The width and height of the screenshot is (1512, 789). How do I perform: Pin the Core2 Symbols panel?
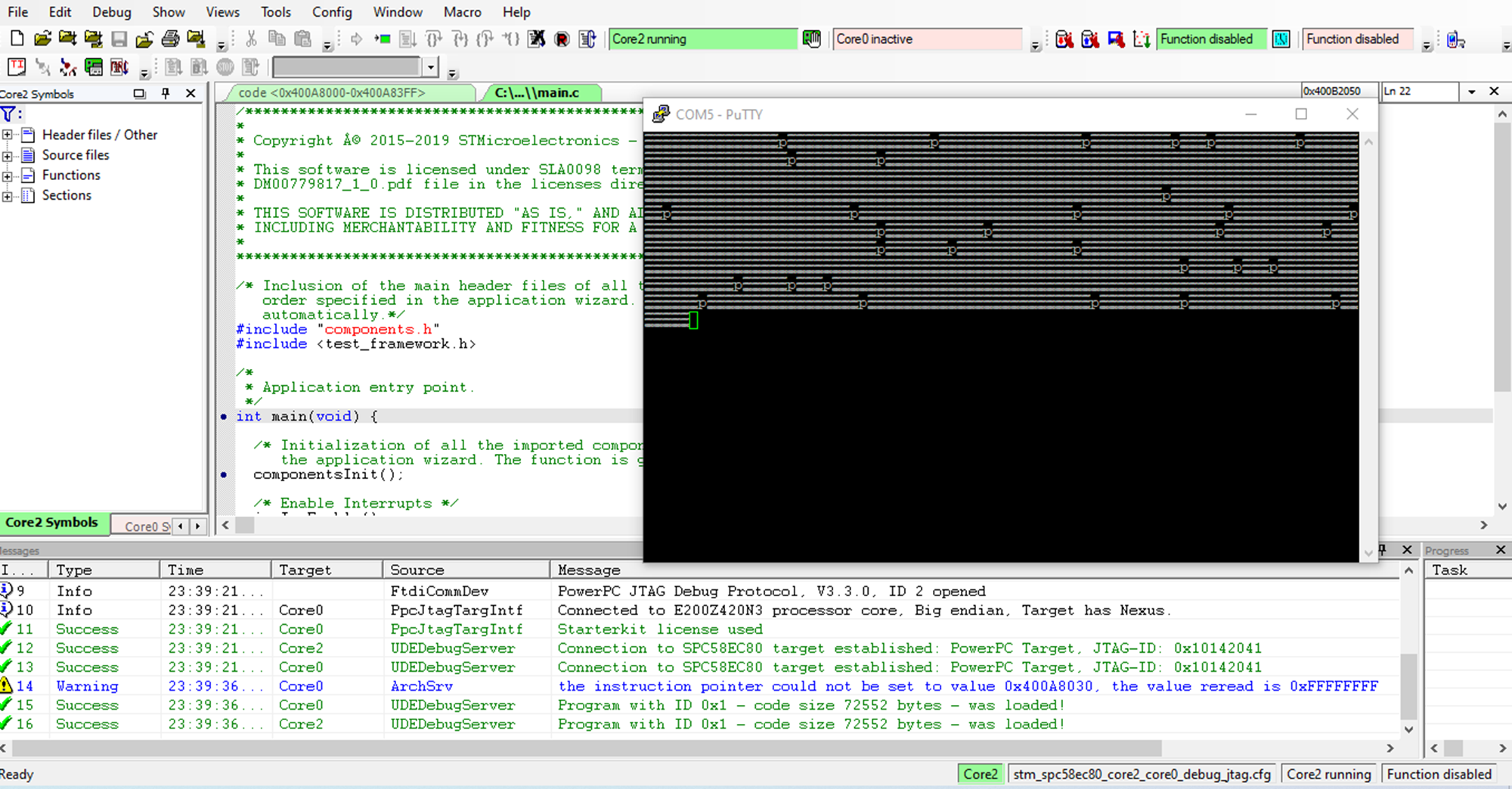coord(165,93)
